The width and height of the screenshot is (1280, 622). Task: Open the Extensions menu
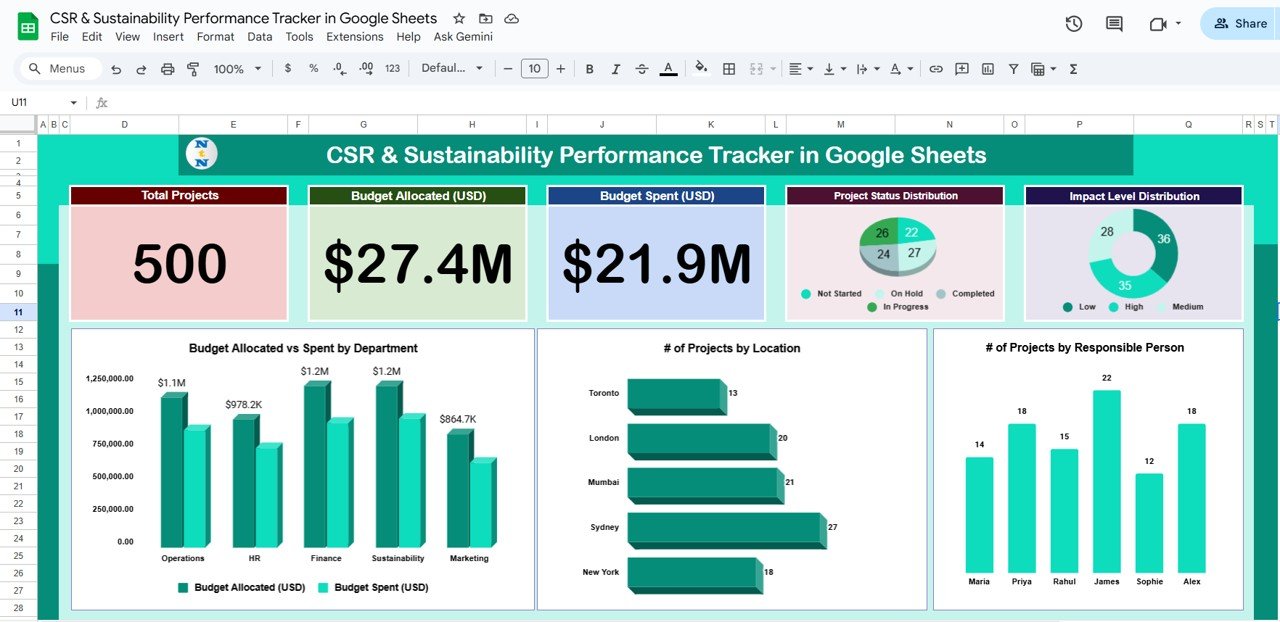click(x=354, y=37)
